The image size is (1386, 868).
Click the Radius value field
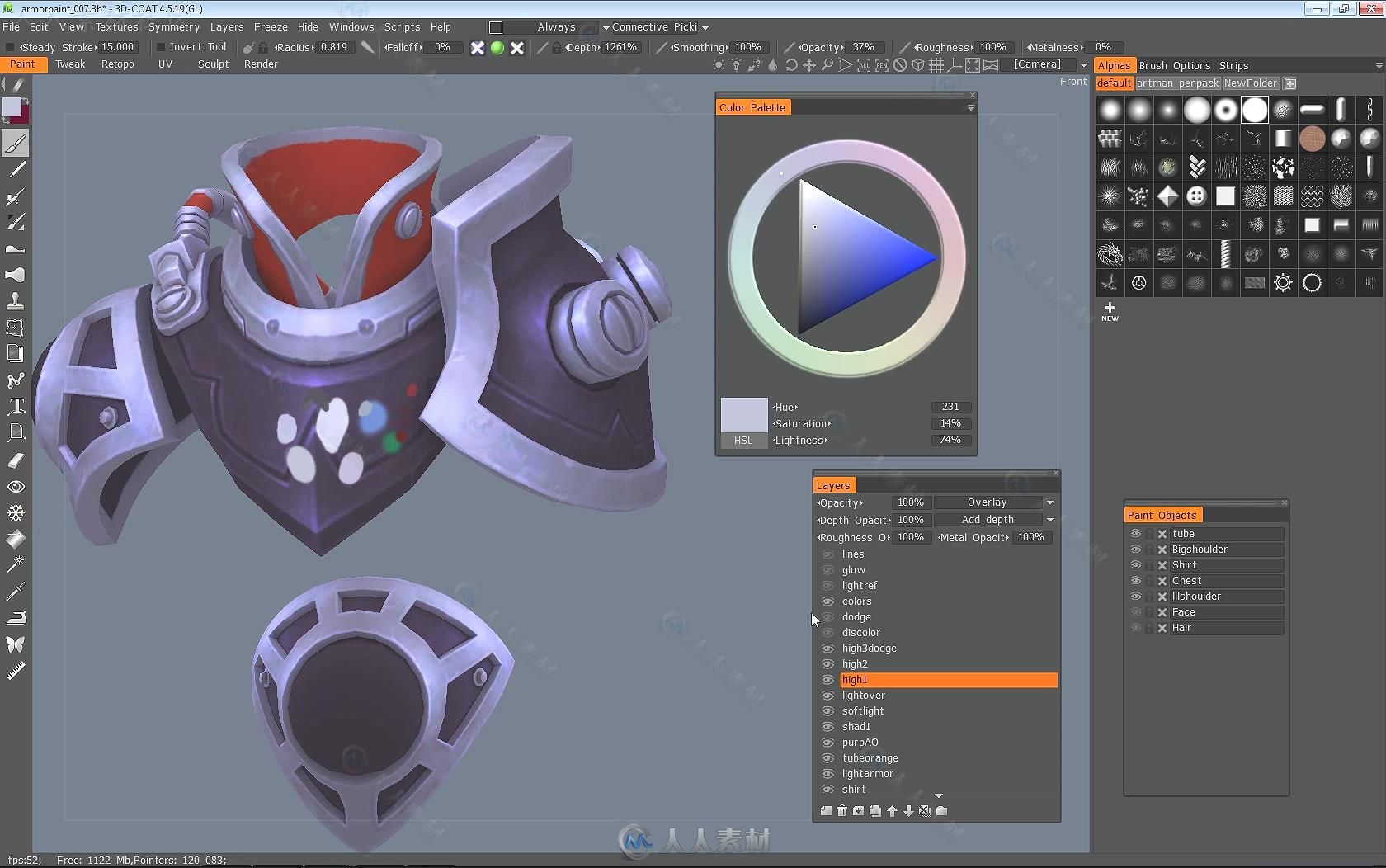coord(333,48)
